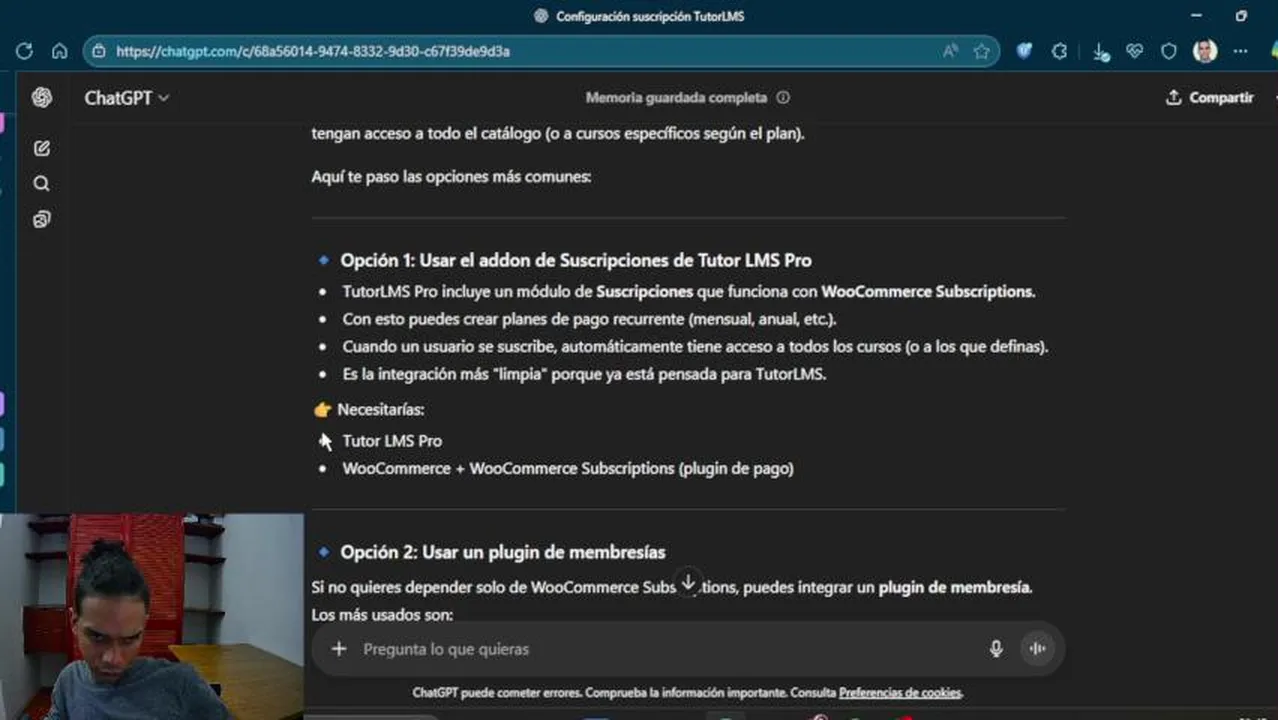Click the webcam video overlay thumbnail

[x=152, y=617]
